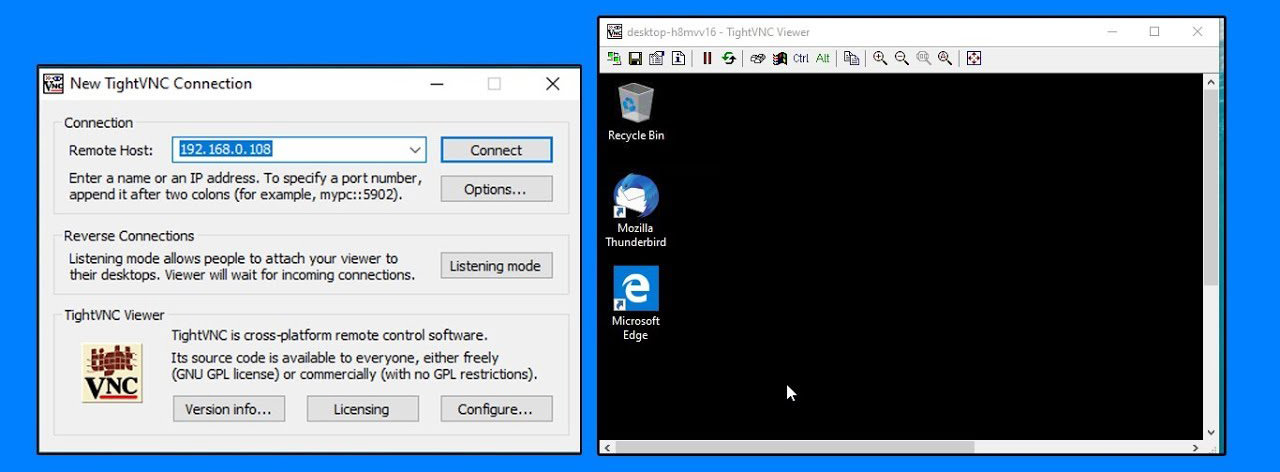The height and width of the screenshot is (472, 1280).
Task: Toggle the Ctrl key toolbar button
Action: (801, 59)
